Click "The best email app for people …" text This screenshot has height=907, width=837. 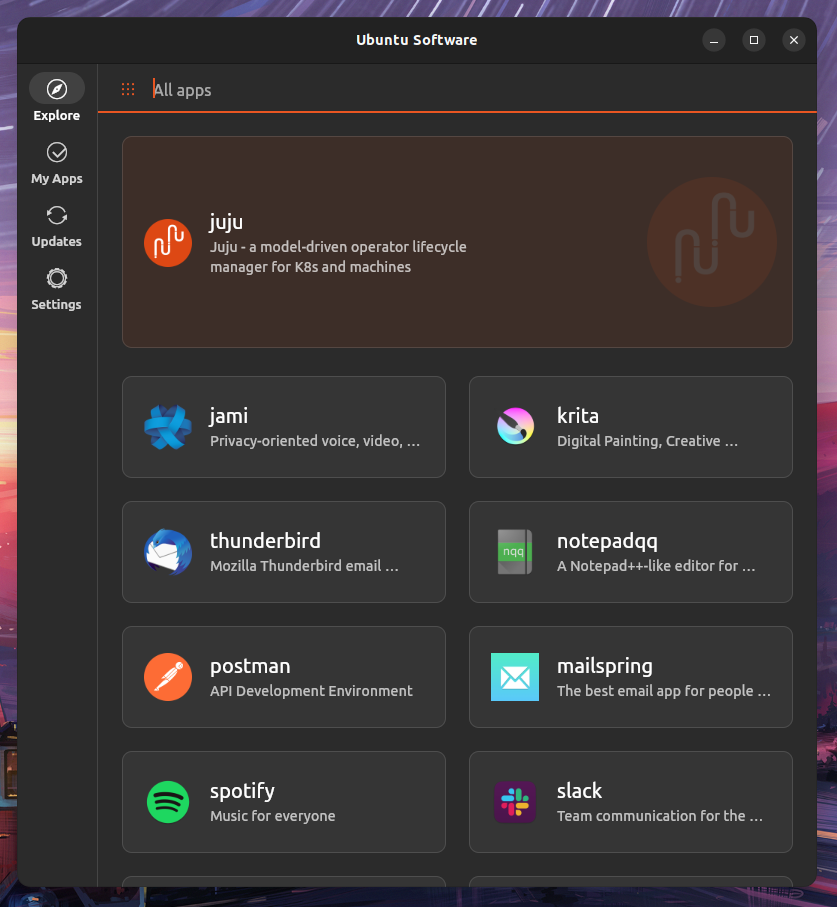(663, 691)
